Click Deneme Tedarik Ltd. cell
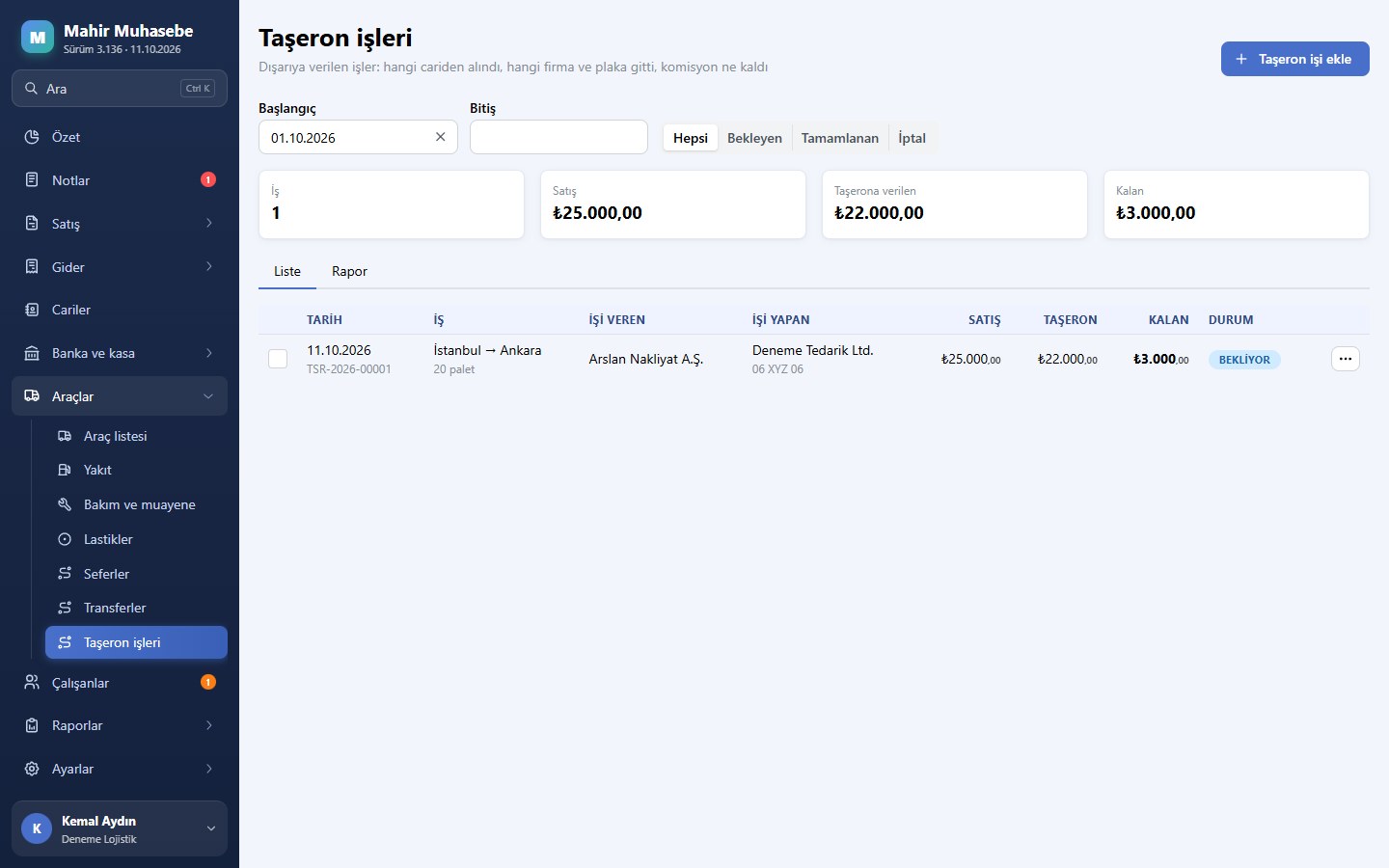 click(x=812, y=350)
